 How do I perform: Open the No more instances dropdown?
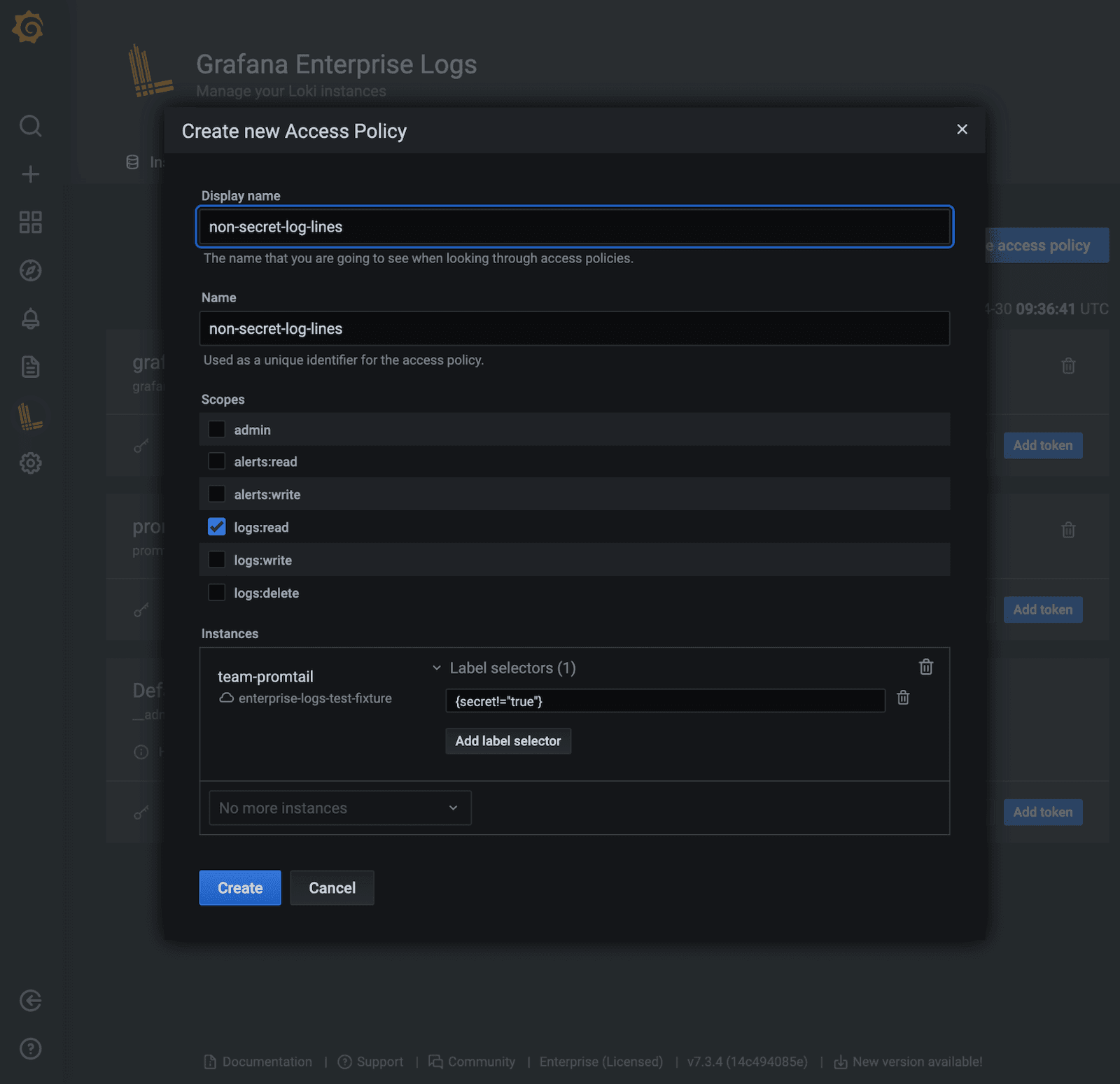pyautogui.click(x=339, y=808)
